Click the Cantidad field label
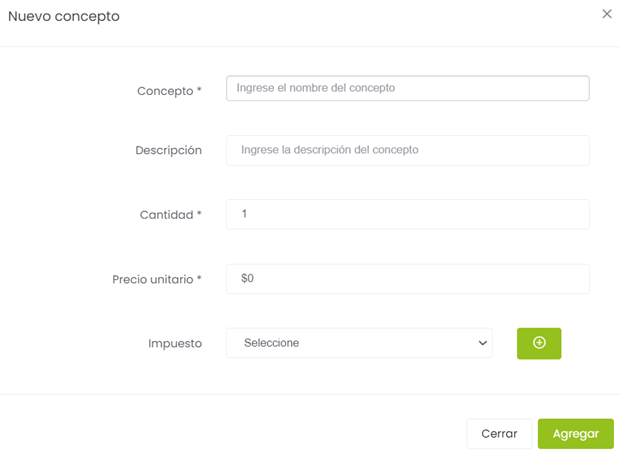 coord(165,215)
